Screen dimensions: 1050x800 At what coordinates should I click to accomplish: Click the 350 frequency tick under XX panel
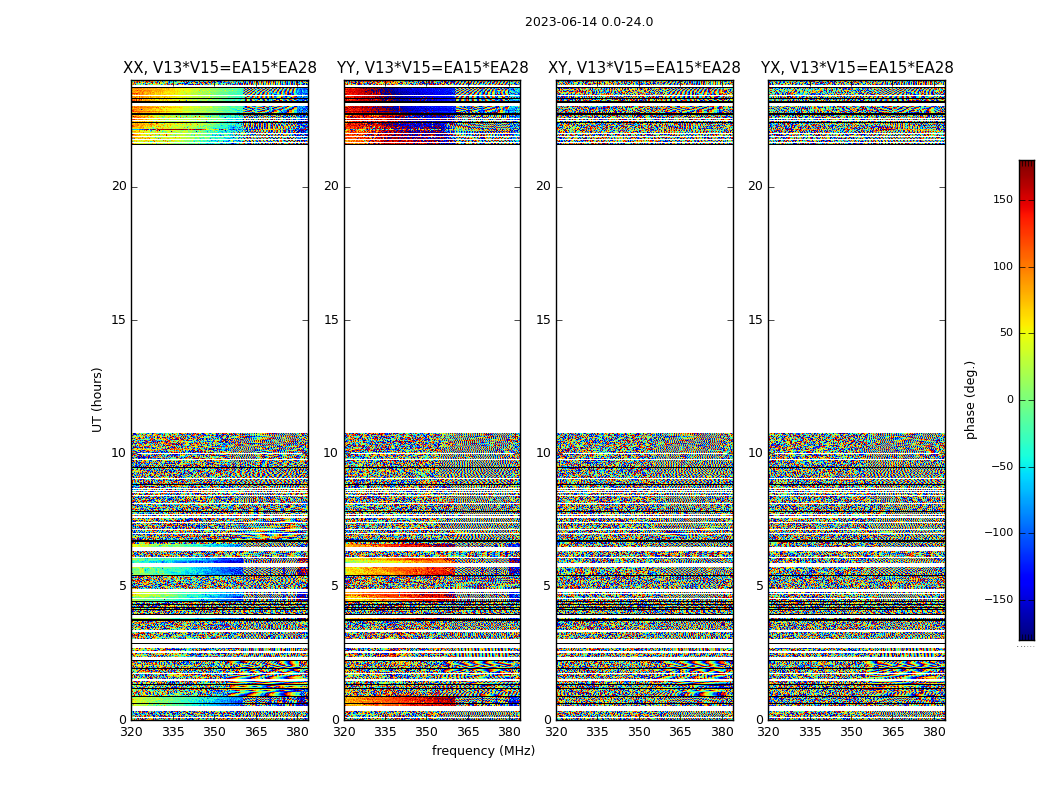(214, 732)
